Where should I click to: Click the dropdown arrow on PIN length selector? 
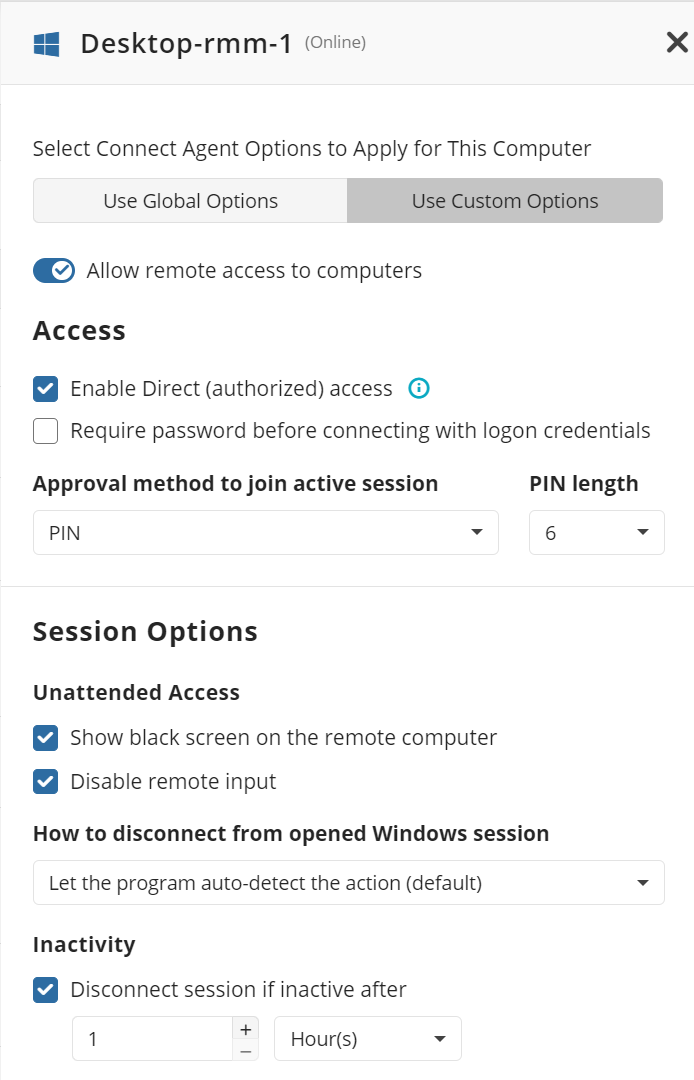[x=642, y=532]
